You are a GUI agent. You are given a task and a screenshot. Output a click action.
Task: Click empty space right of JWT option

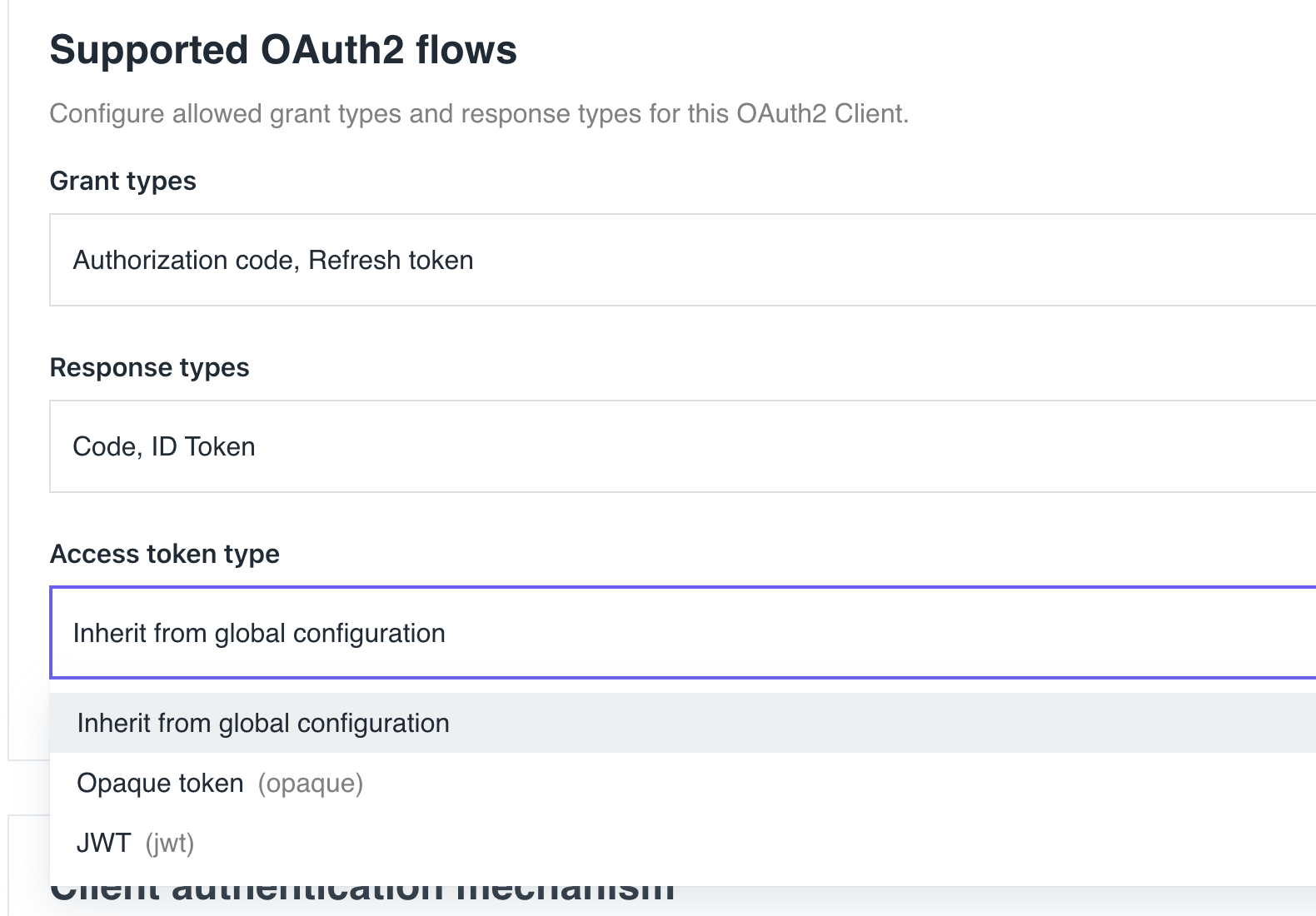coord(750,843)
